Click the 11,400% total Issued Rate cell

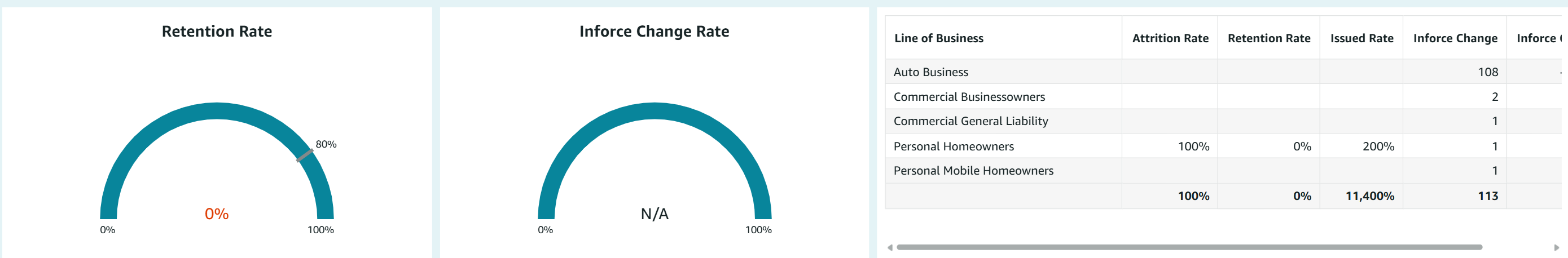click(1369, 196)
